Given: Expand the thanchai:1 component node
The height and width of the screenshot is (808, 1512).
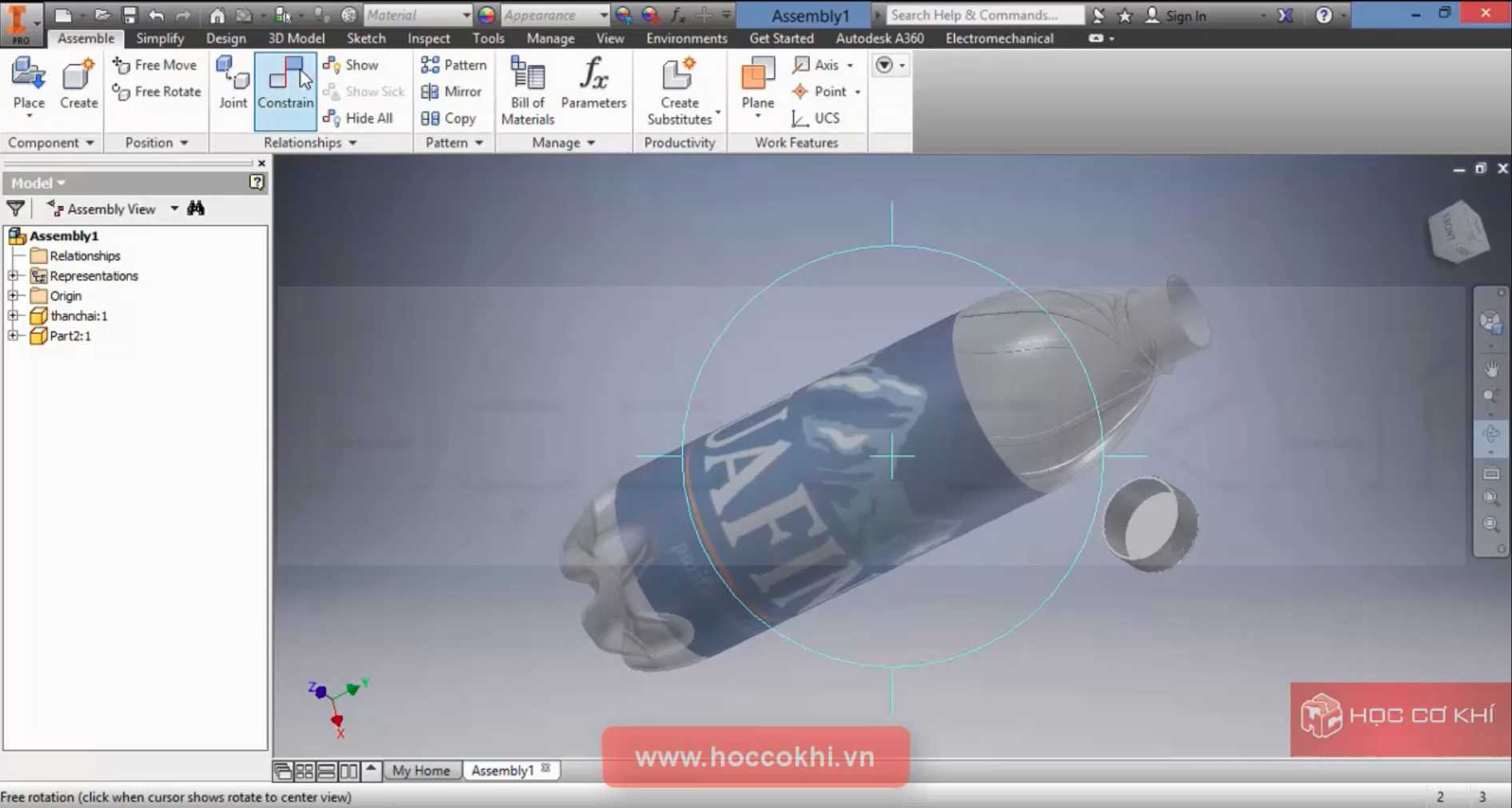Looking at the screenshot, I should (x=14, y=316).
